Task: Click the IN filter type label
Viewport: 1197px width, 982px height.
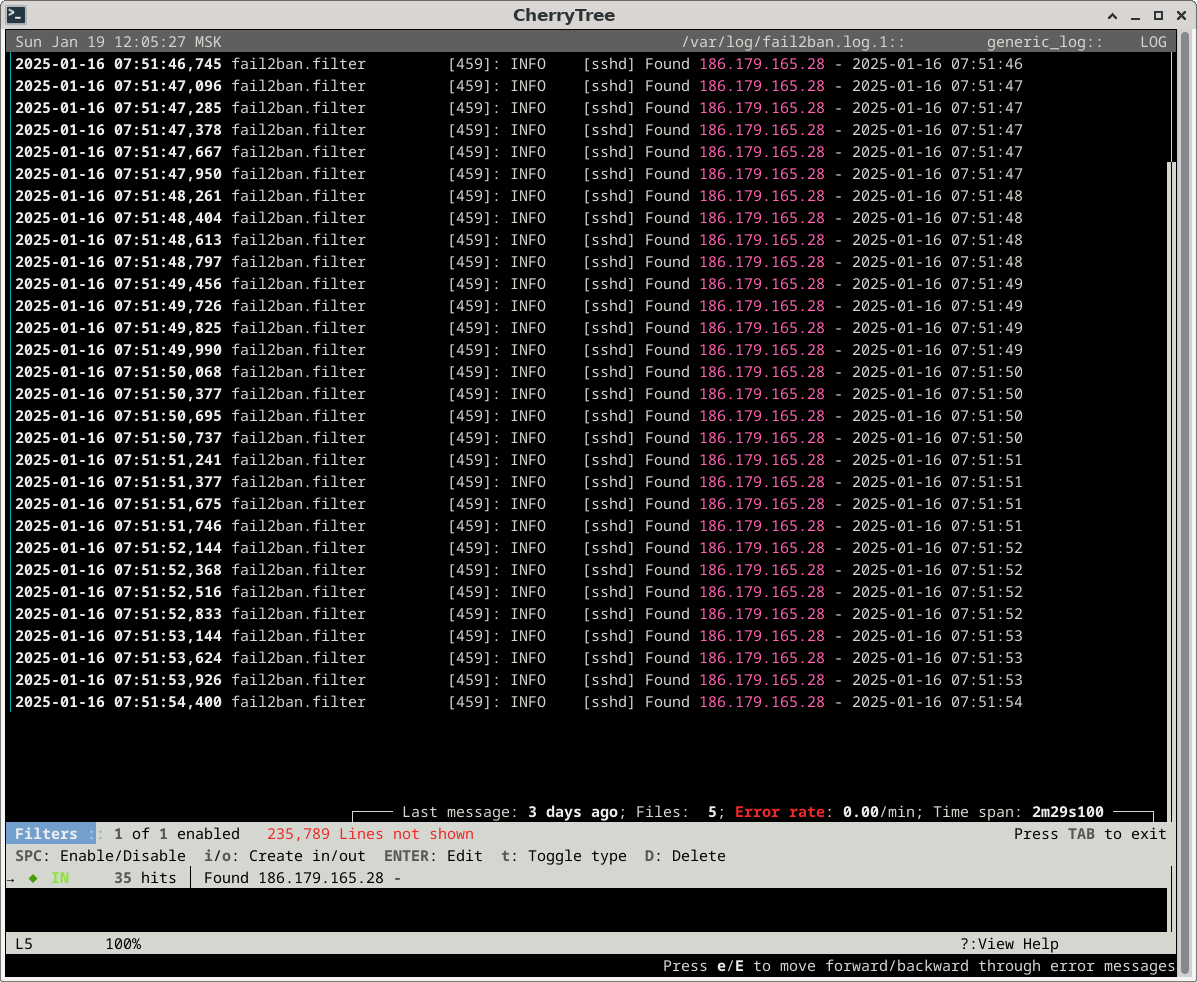Action: pyautogui.click(x=60, y=878)
